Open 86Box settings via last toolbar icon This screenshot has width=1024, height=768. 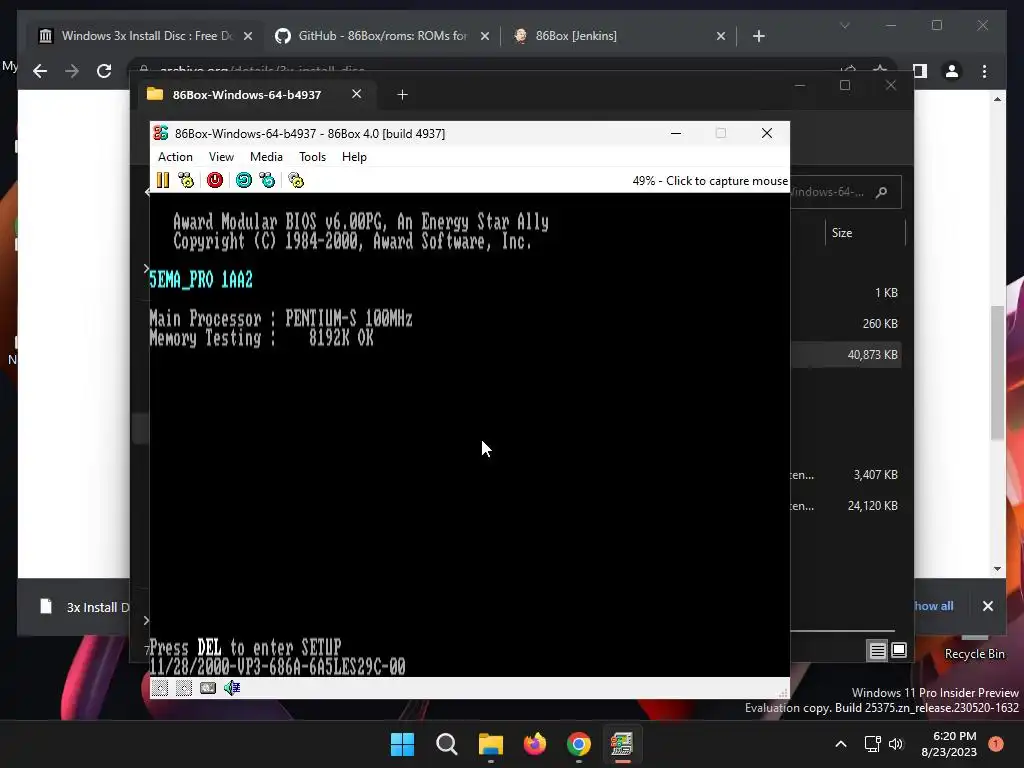(296, 180)
